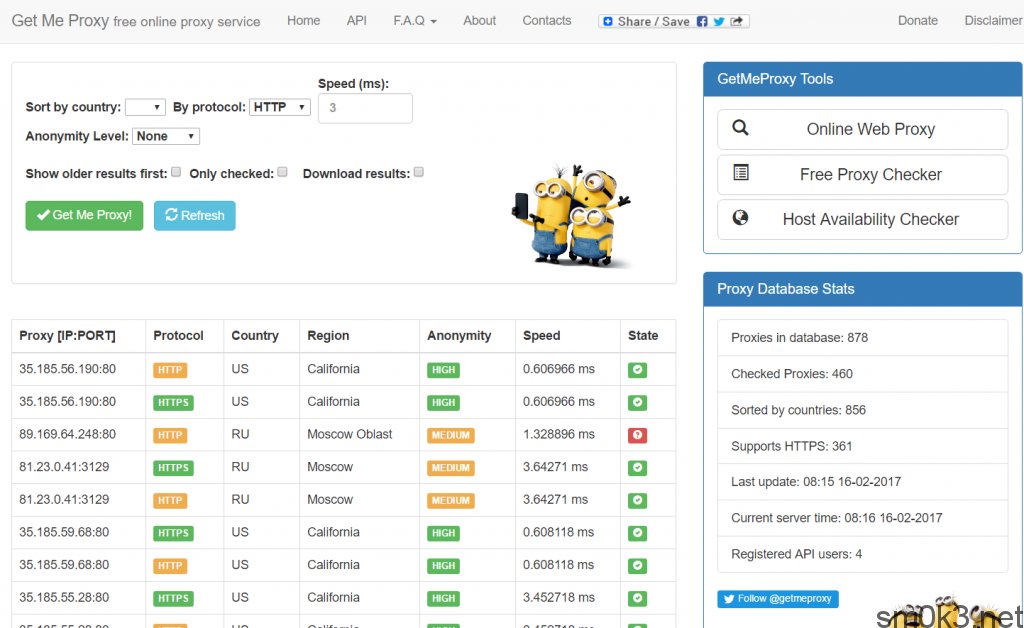Open Online Web Proxy tool
The width and height of the screenshot is (1024, 628).
(863, 129)
